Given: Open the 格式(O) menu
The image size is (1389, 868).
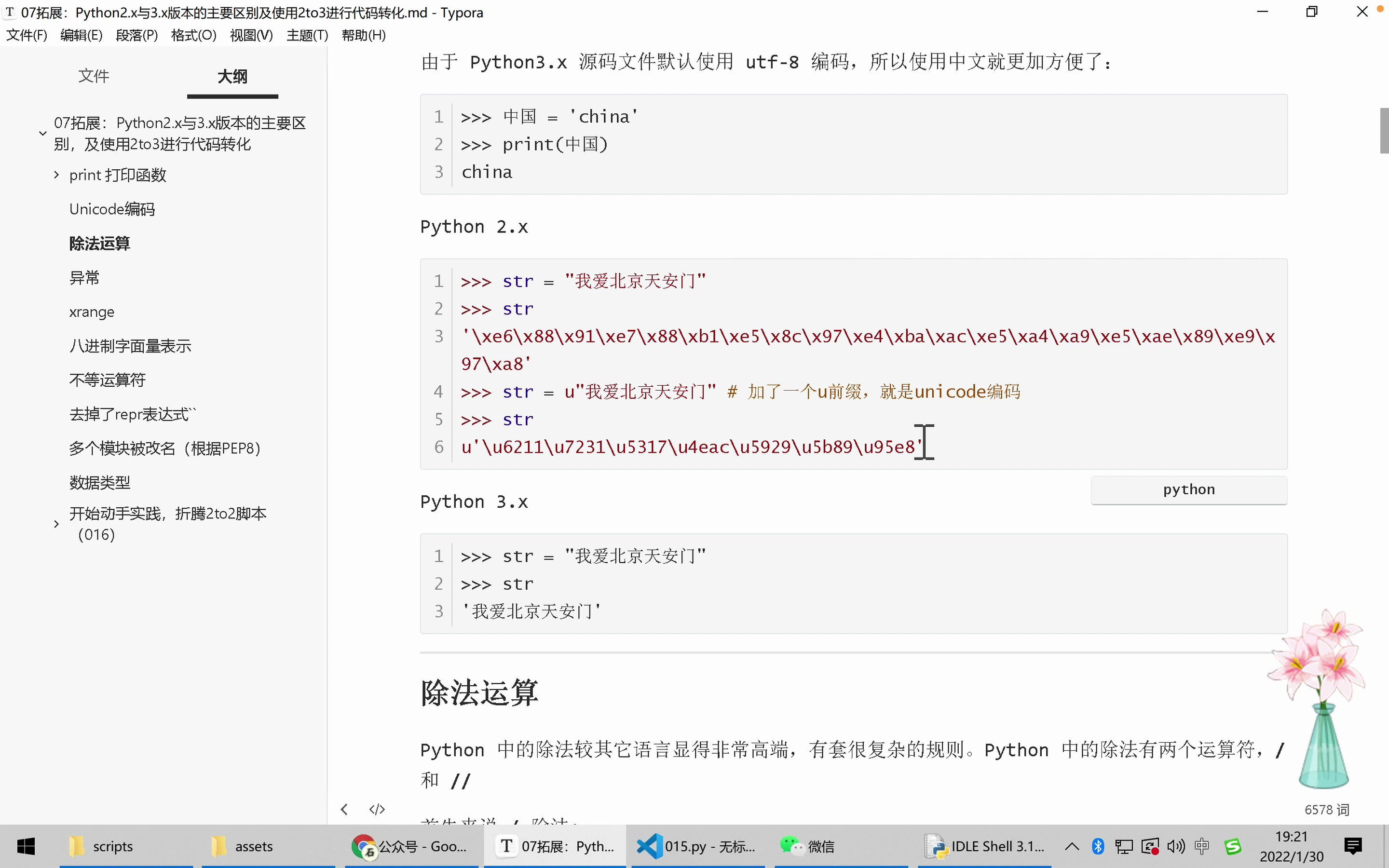Looking at the screenshot, I should point(193,35).
